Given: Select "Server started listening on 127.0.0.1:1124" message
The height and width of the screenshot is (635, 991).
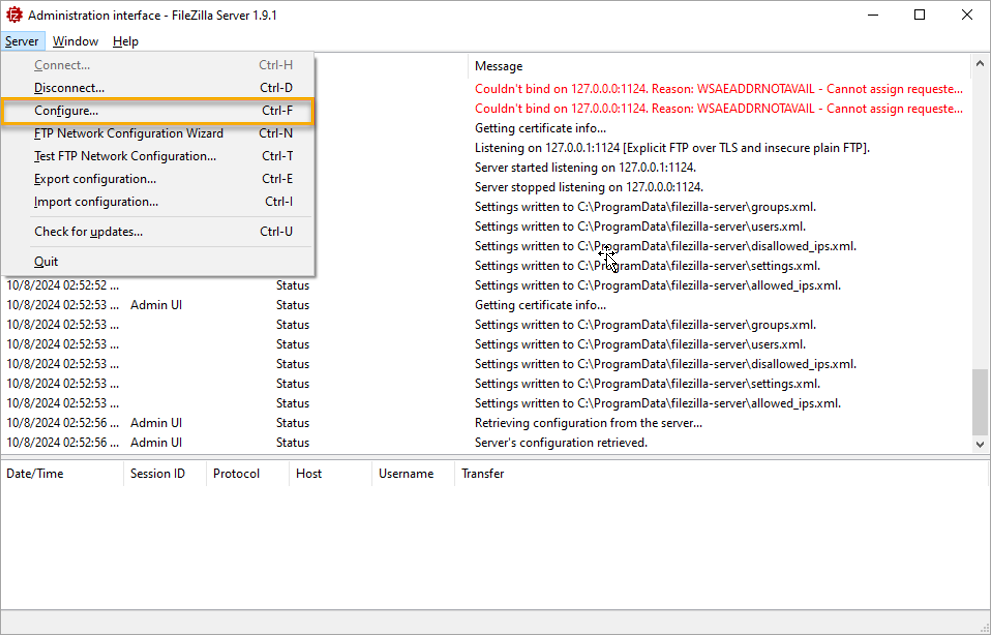Looking at the screenshot, I should point(585,167).
